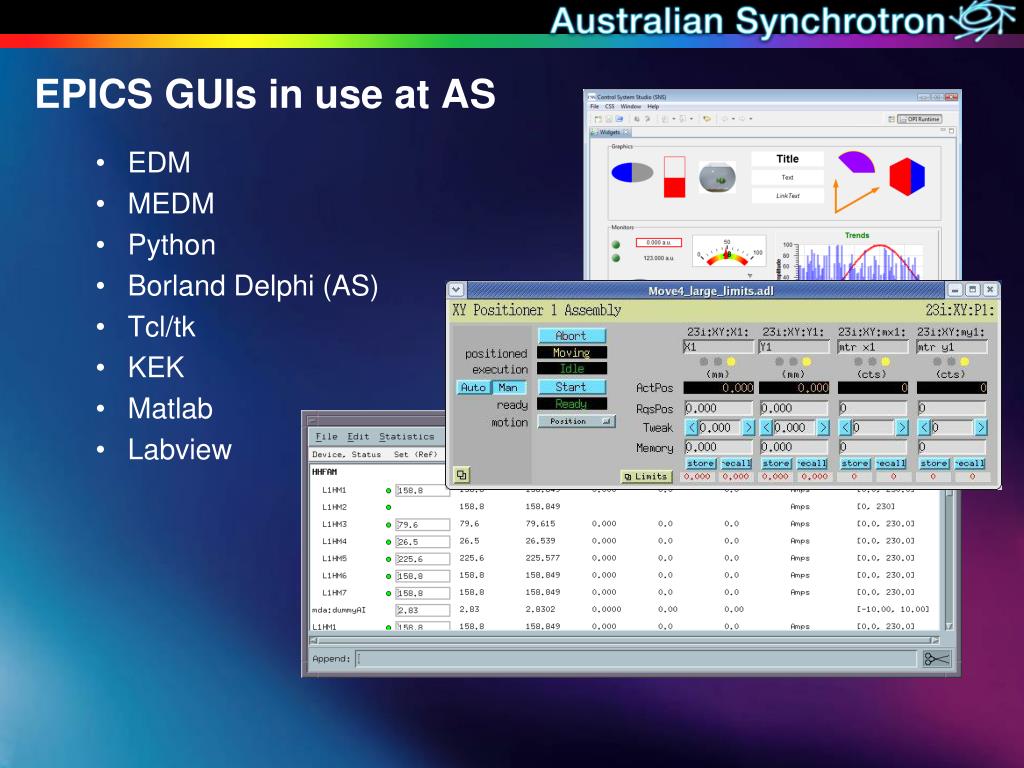The height and width of the screenshot is (768, 1024).
Task: Click the blue-gray ellipse graphic in CSS
Action: click(x=632, y=172)
